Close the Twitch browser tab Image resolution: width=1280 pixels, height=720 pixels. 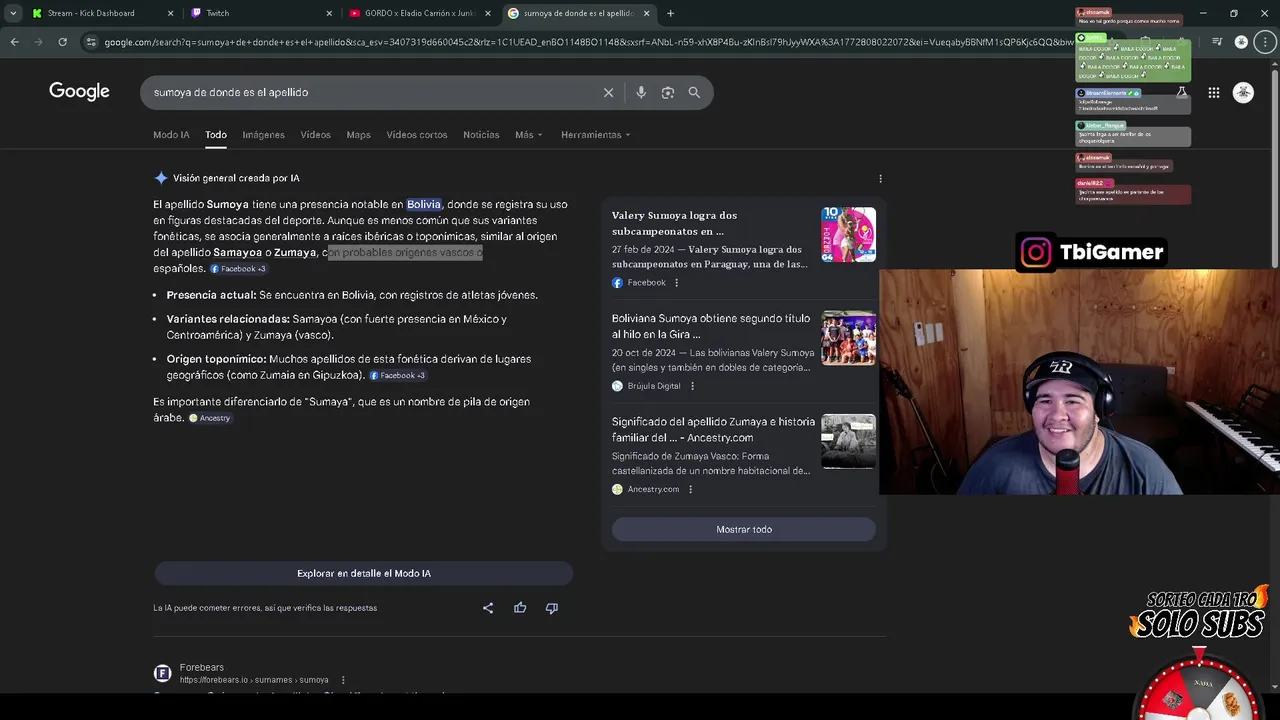(329, 13)
